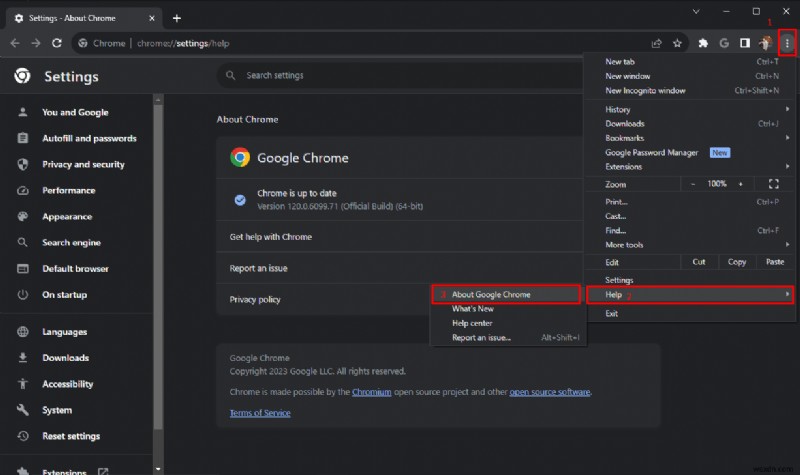Open You and Google settings
The width and height of the screenshot is (800, 475).
76,112
